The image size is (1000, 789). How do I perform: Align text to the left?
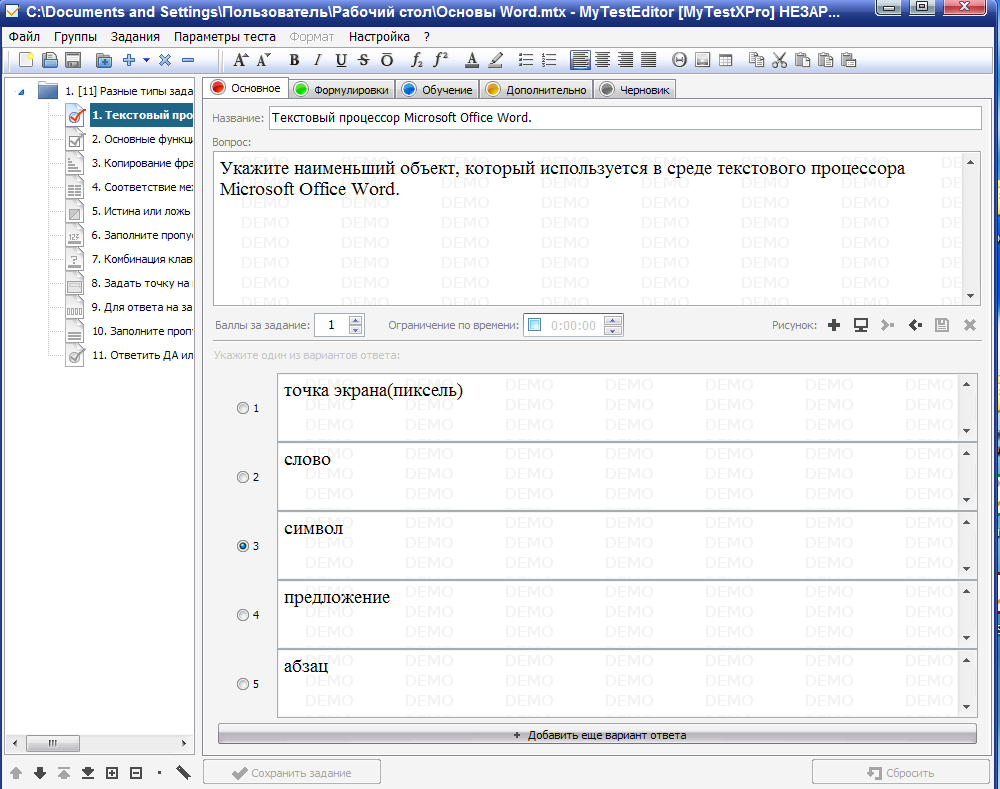point(580,61)
